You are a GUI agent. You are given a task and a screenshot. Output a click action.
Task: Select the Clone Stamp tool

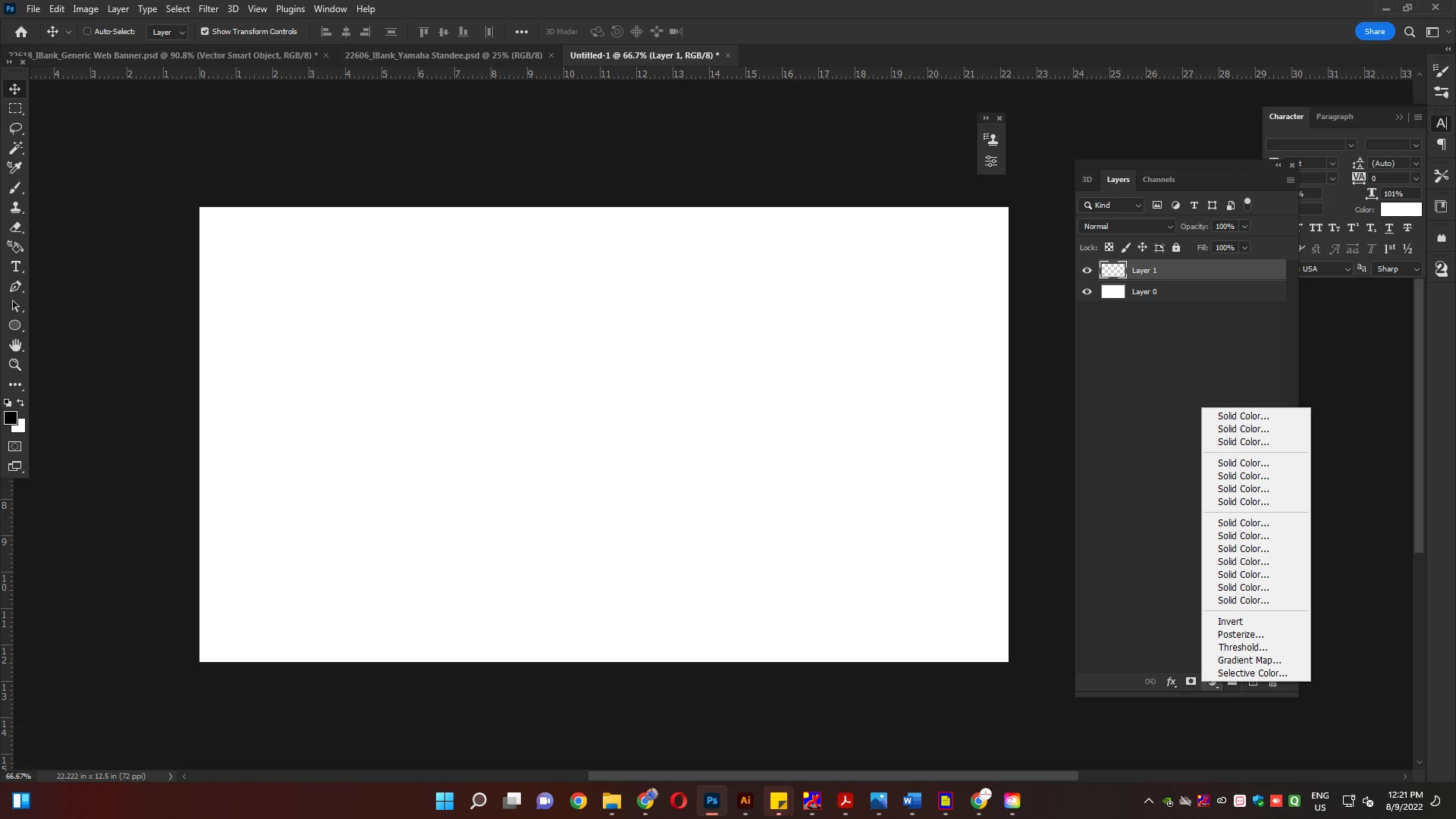click(15, 208)
